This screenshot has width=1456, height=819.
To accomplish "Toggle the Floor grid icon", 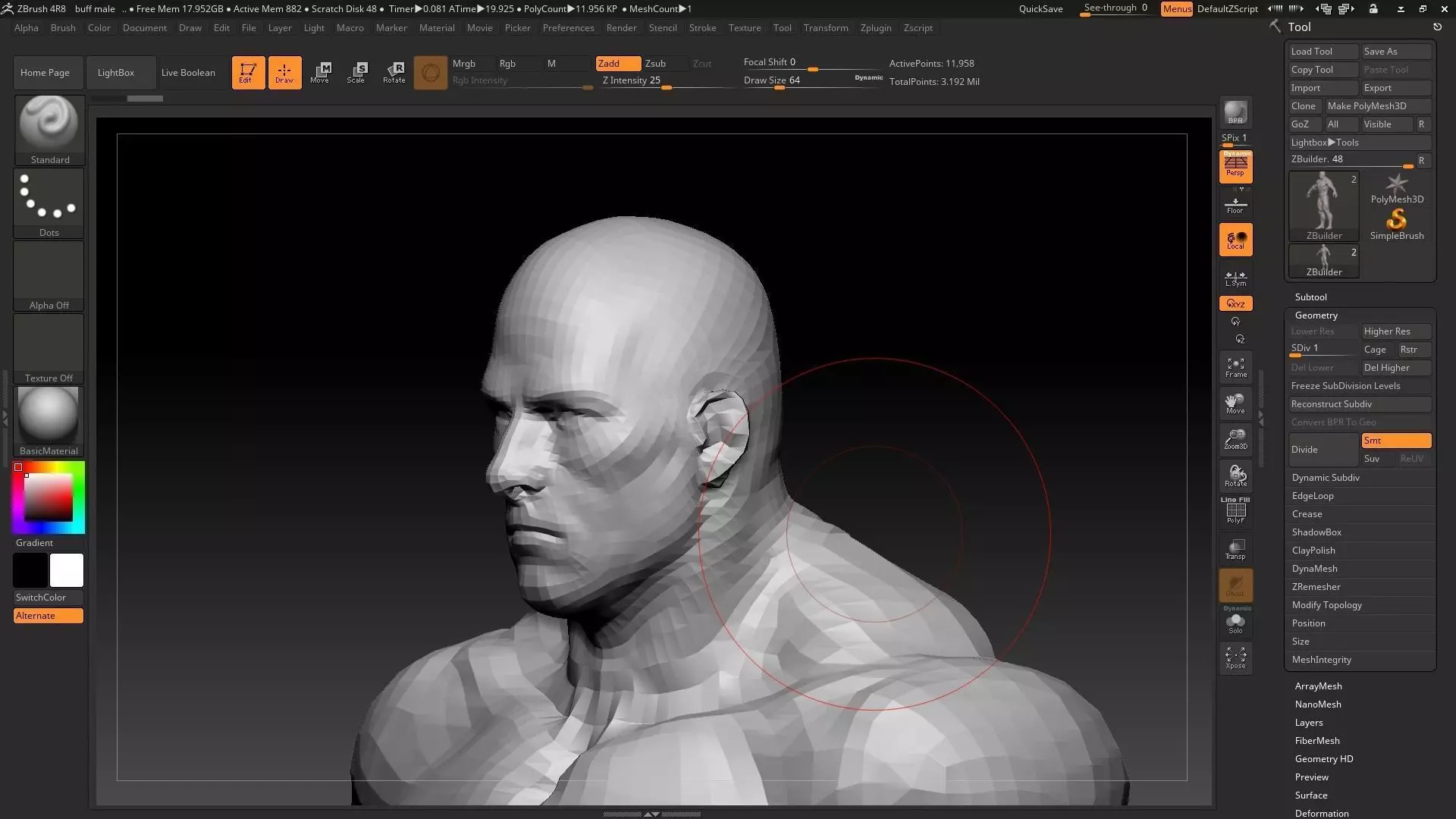I will [x=1235, y=205].
